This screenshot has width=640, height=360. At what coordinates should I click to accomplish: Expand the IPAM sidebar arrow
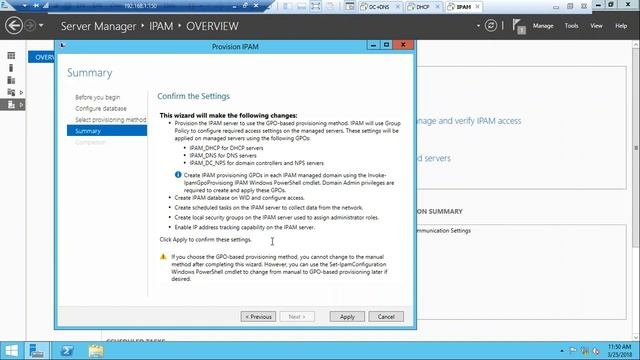21,105
